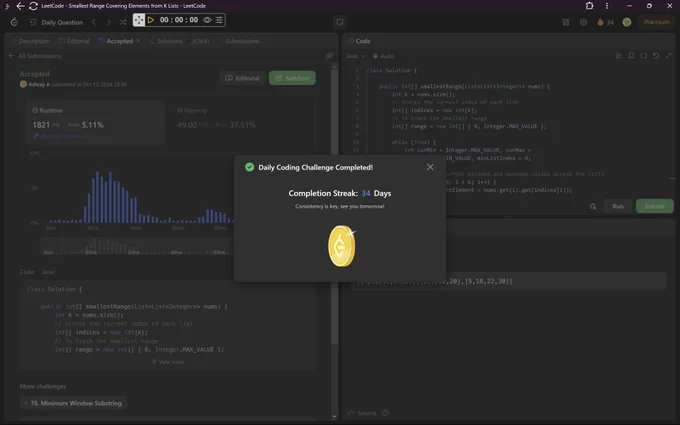The image size is (680, 425).
Task: Click the streak fire counter 34
Action: 605,22
